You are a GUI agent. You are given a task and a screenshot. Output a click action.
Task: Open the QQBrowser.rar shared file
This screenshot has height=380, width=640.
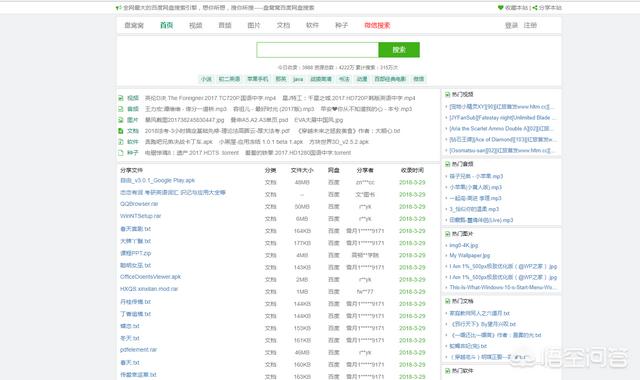coord(139,204)
